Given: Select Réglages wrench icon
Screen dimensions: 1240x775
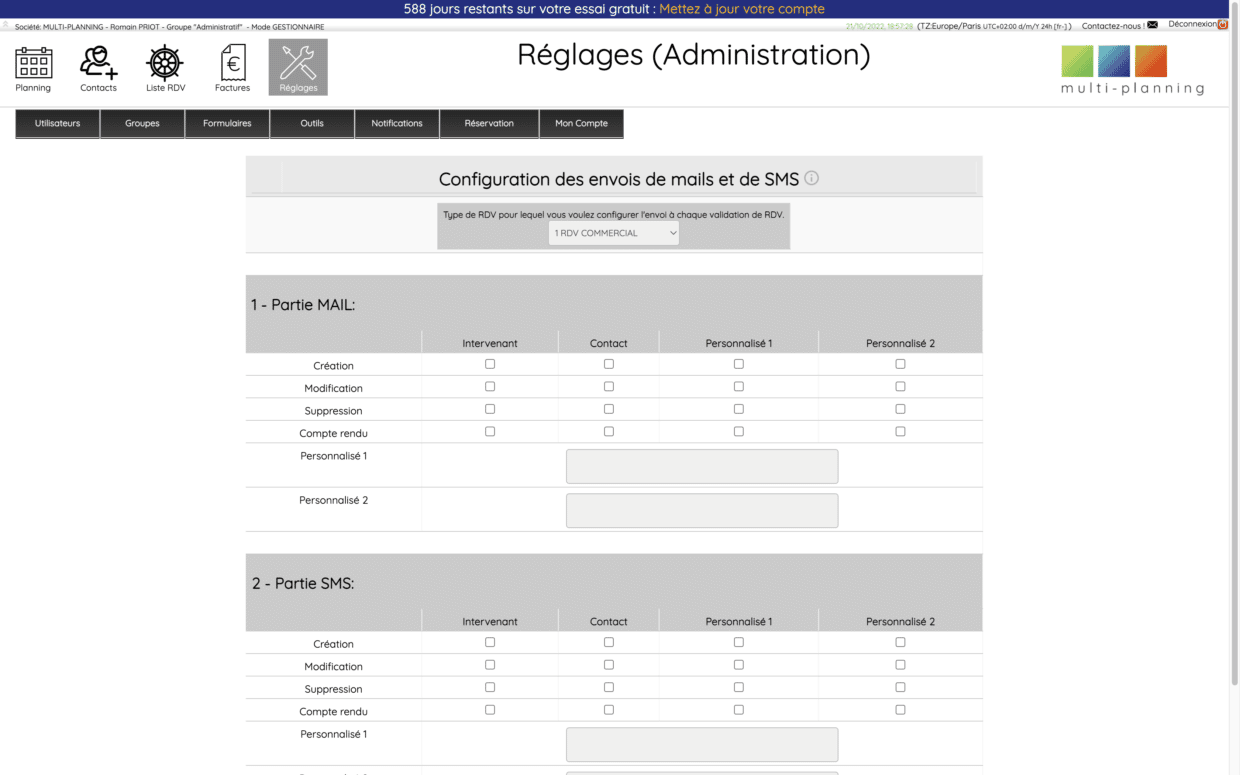Looking at the screenshot, I should tap(298, 64).
